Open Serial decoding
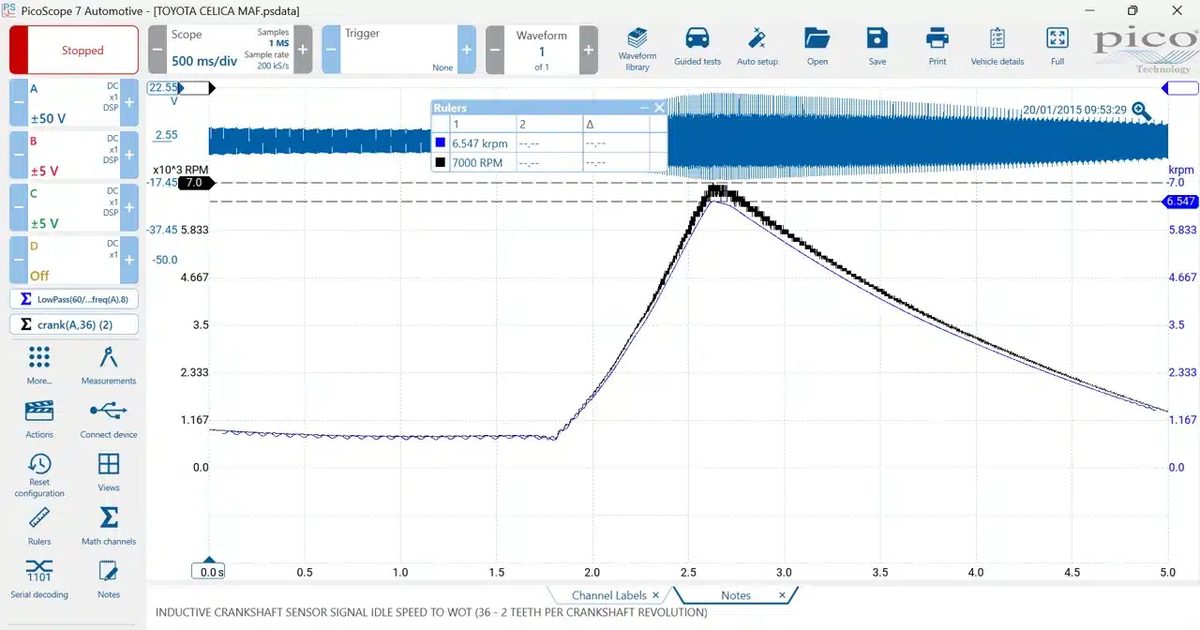 [39, 579]
